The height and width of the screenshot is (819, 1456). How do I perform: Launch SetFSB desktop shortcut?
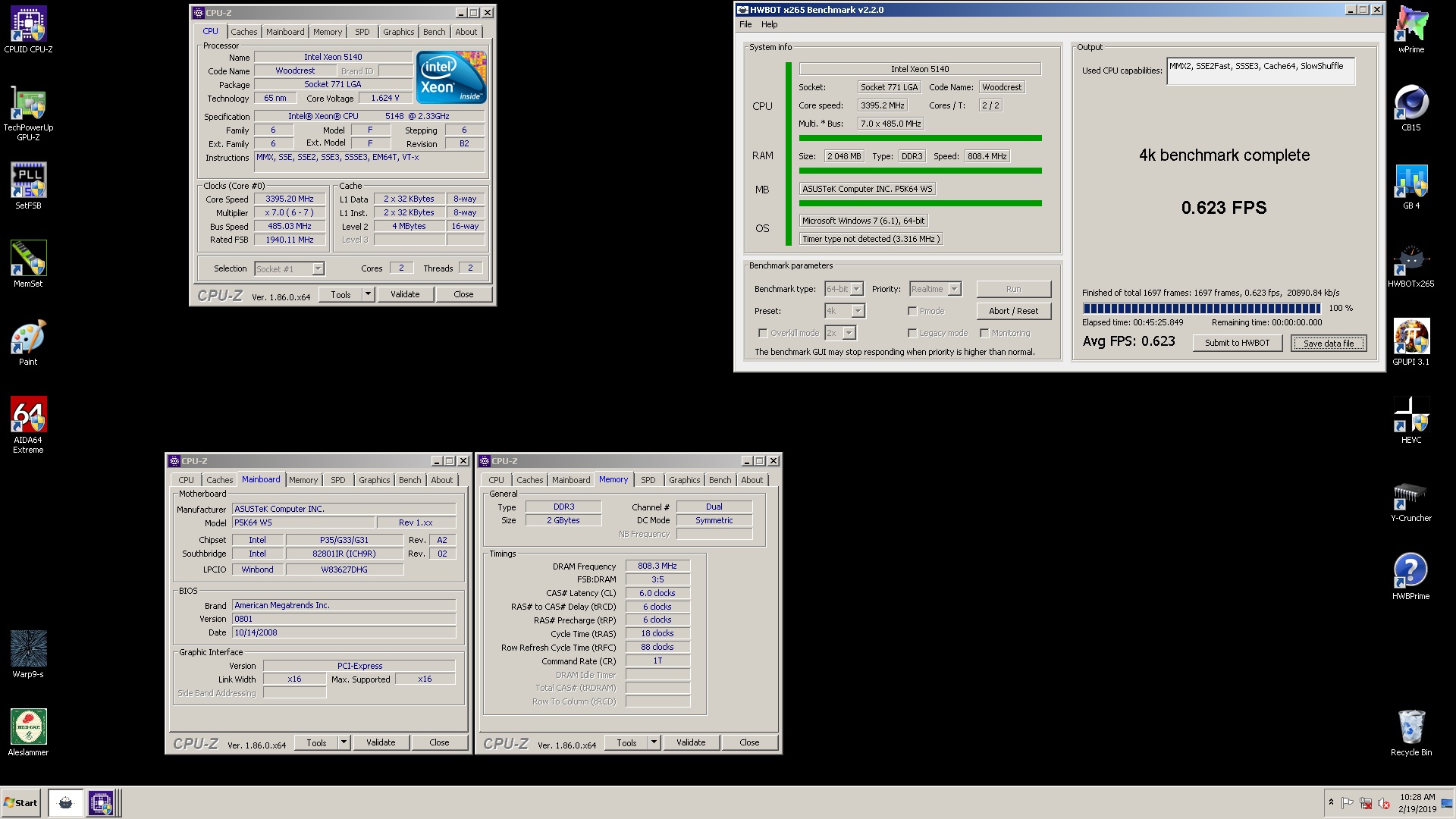(x=28, y=186)
